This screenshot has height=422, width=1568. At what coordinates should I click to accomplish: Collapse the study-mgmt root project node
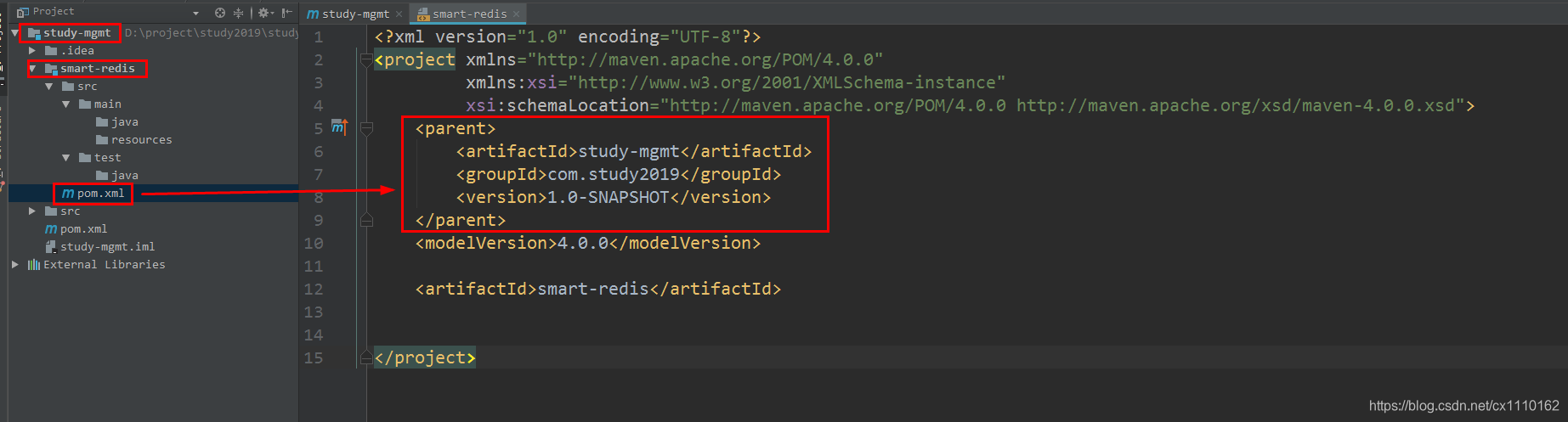coord(15,33)
